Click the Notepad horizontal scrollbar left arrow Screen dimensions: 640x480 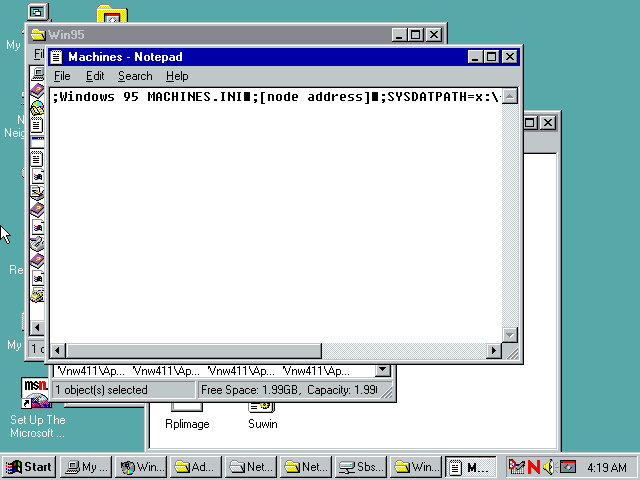click(x=58, y=351)
